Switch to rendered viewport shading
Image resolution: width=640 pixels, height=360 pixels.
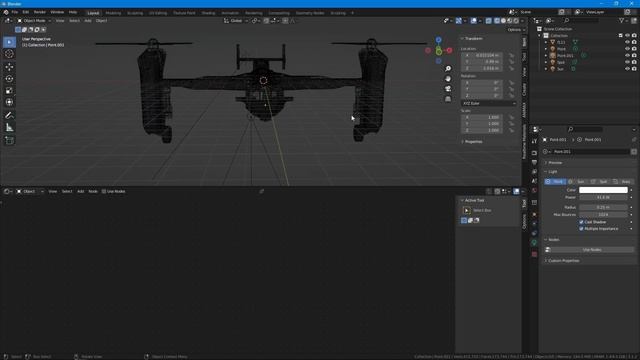coord(516,21)
